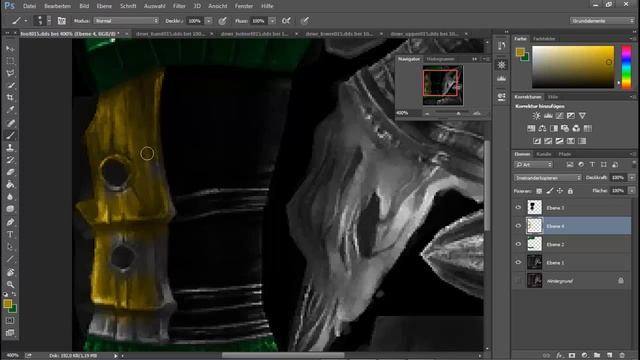Open the layer blend mode dropdown
The width and height of the screenshot is (640, 360).
click(x=548, y=178)
